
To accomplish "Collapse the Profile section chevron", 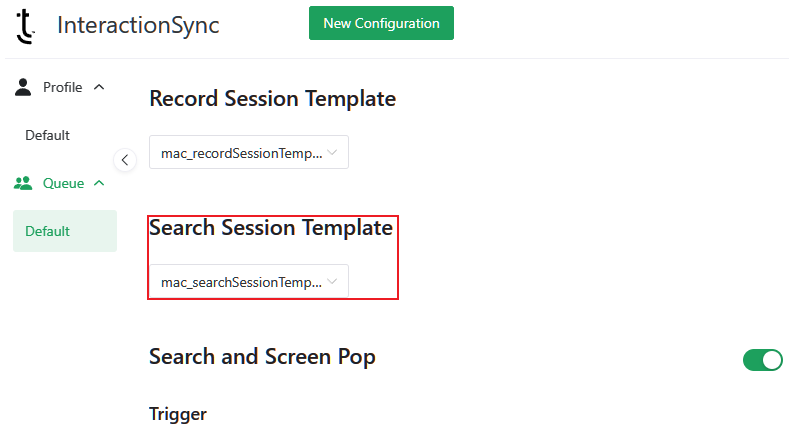I will 98,87.
